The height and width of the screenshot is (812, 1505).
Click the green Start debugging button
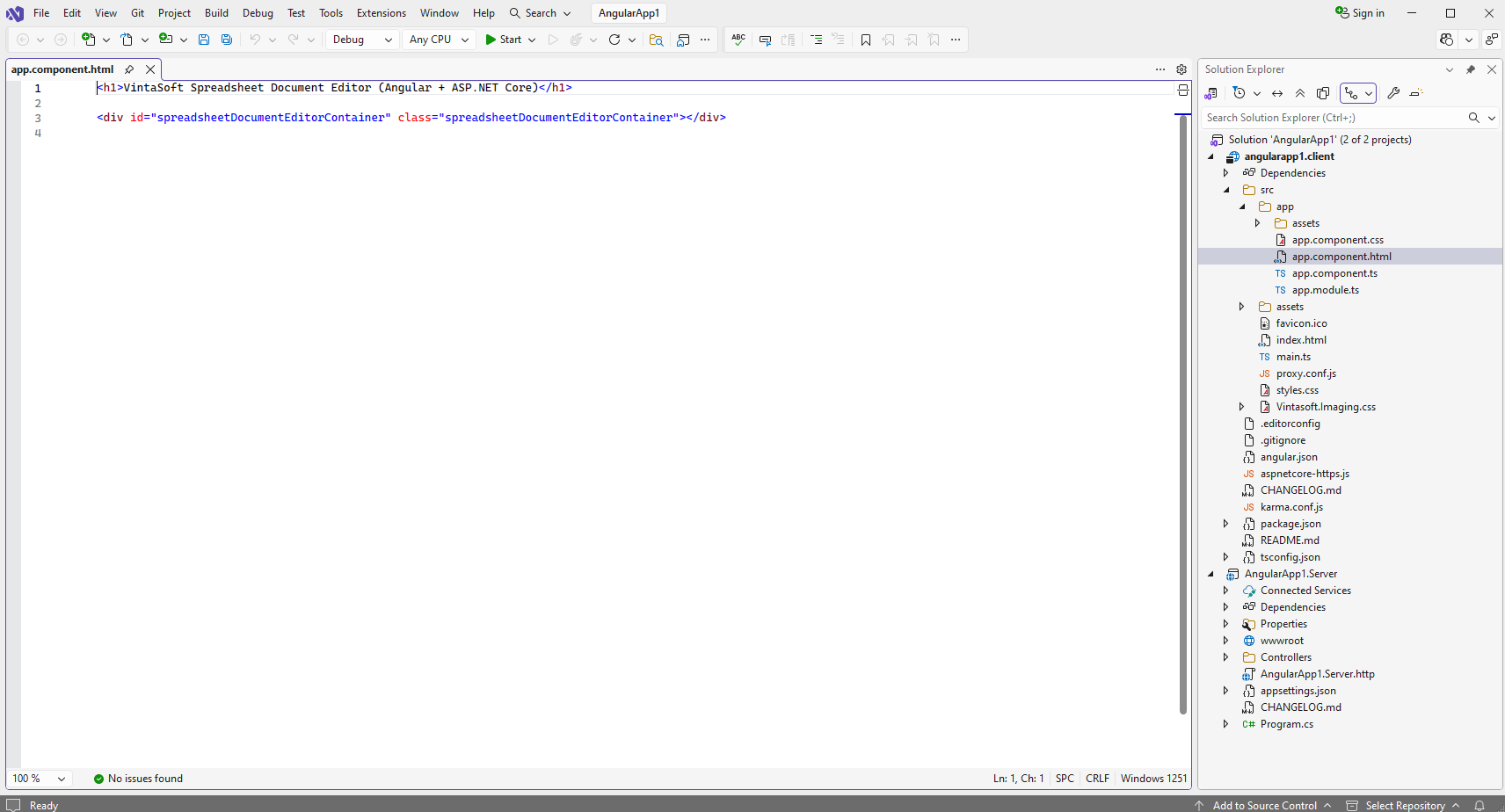[504, 40]
